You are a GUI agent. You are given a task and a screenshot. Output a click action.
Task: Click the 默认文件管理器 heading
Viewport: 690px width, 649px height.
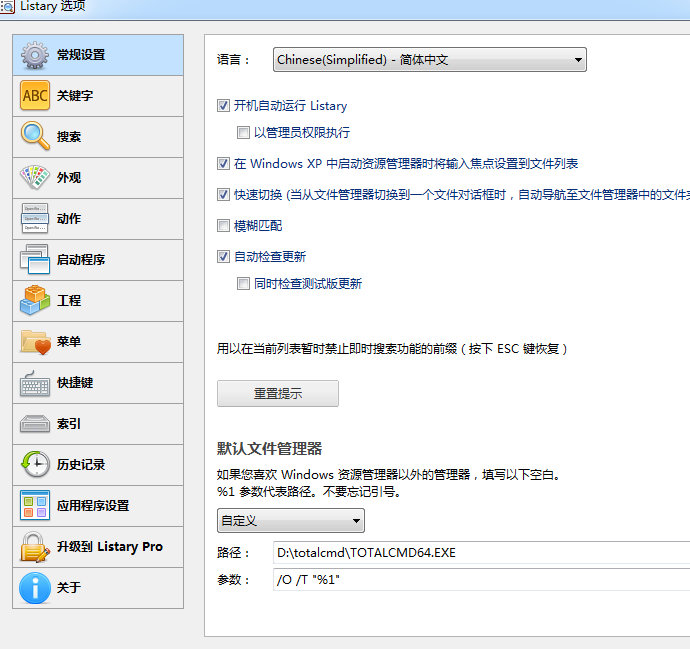(269, 449)
